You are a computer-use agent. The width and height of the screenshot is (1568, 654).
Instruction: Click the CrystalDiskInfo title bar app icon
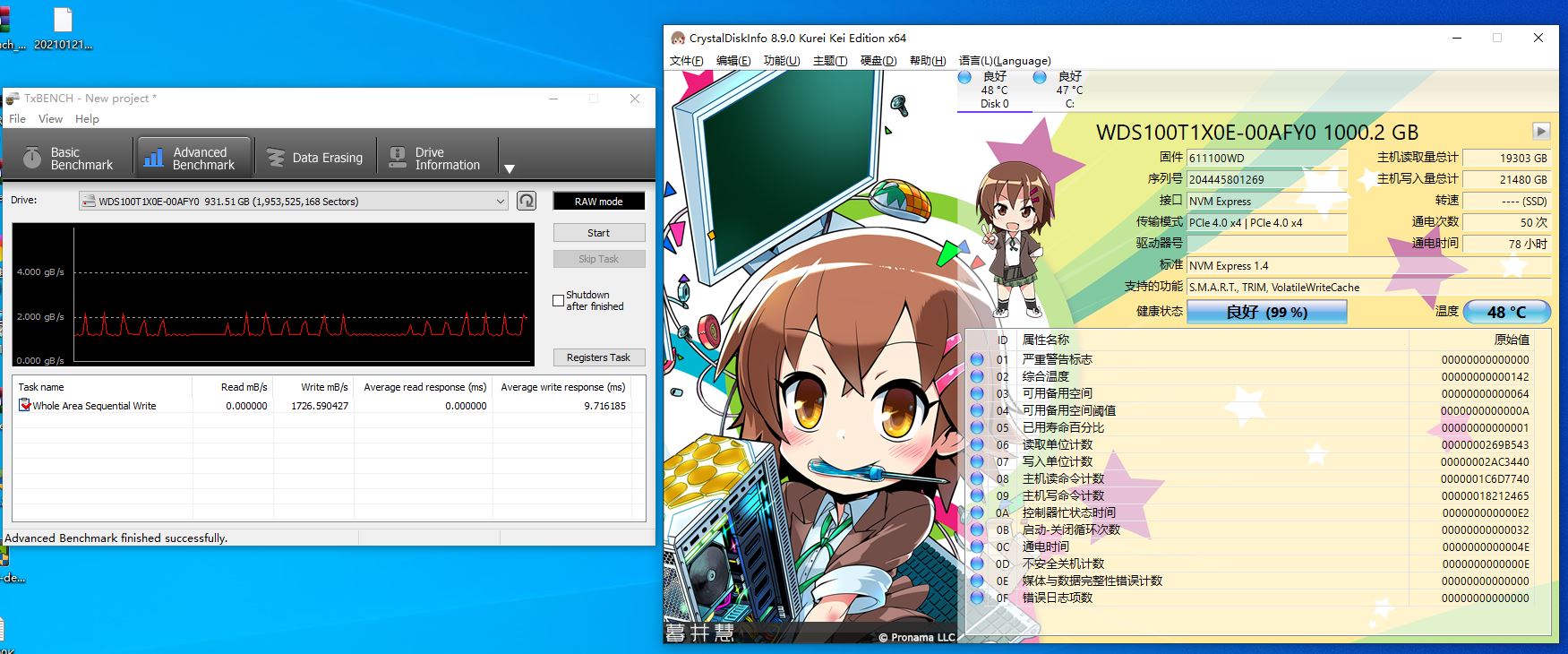pyautogui.click(x=678, y=38)
